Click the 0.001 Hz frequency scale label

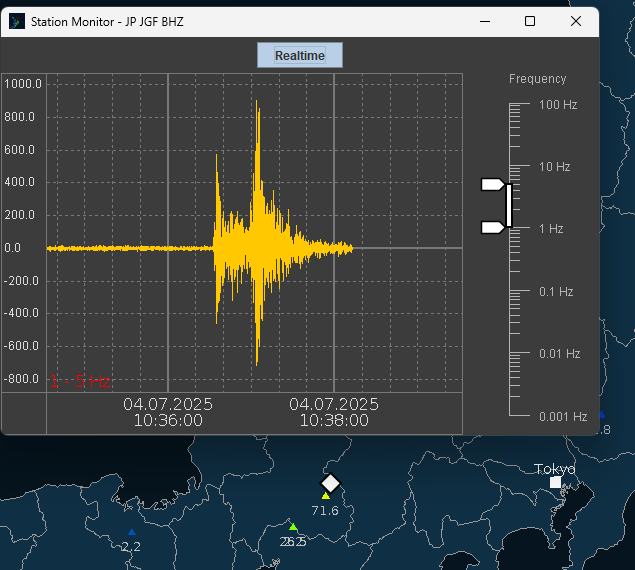click(x=563, y=416)
